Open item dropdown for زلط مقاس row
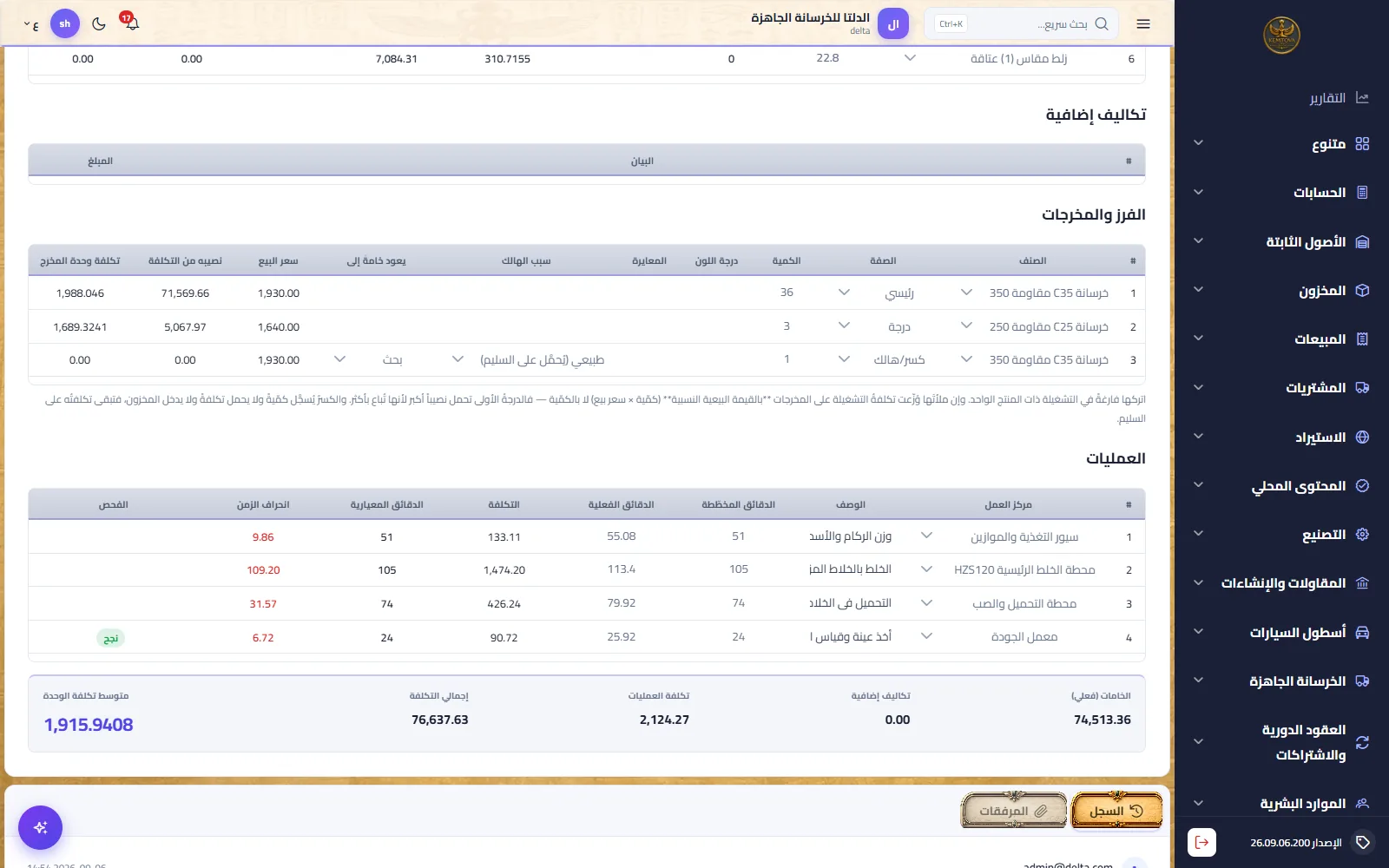This screenshot has width=1389, height=868. coord(910,58)
